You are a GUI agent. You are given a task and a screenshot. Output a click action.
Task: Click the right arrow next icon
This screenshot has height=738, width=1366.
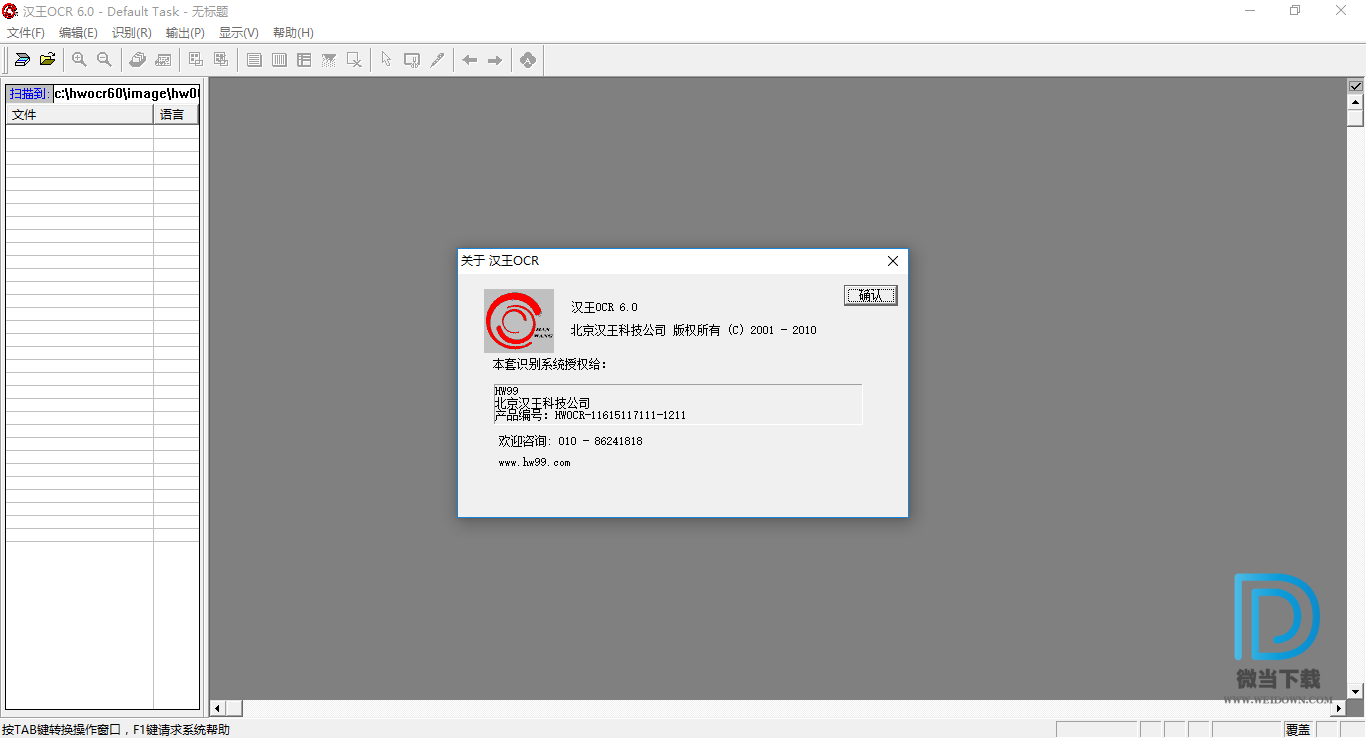tap(495, 60)
